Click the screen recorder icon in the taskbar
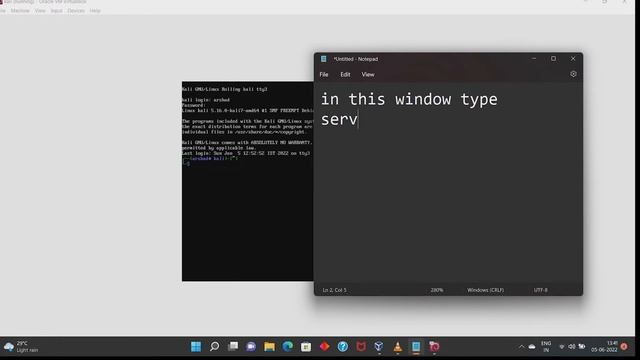 tap(434, 347)
